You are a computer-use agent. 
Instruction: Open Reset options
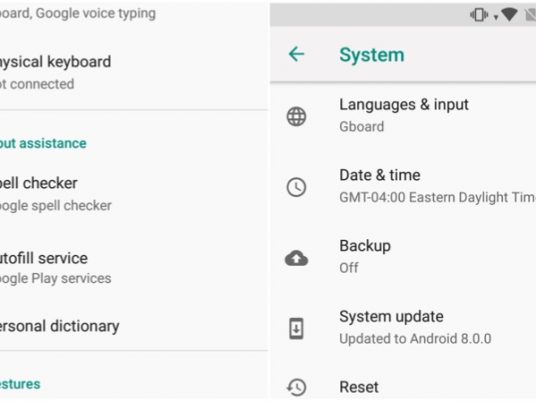point(403,387)
